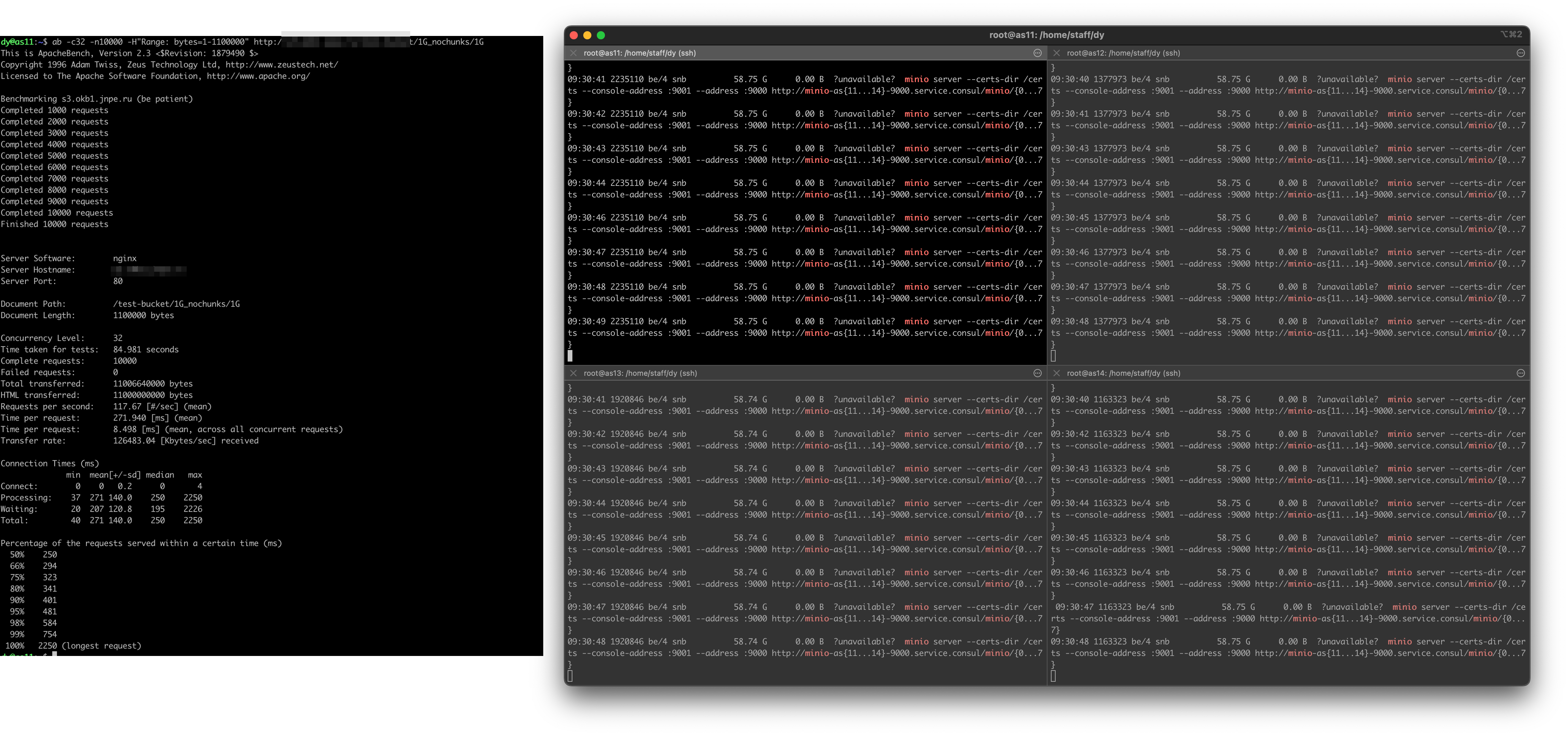Click the block cursor in root@as11 pane
1568x736 pixels.
pyautogui.click(x=570, y=355)
